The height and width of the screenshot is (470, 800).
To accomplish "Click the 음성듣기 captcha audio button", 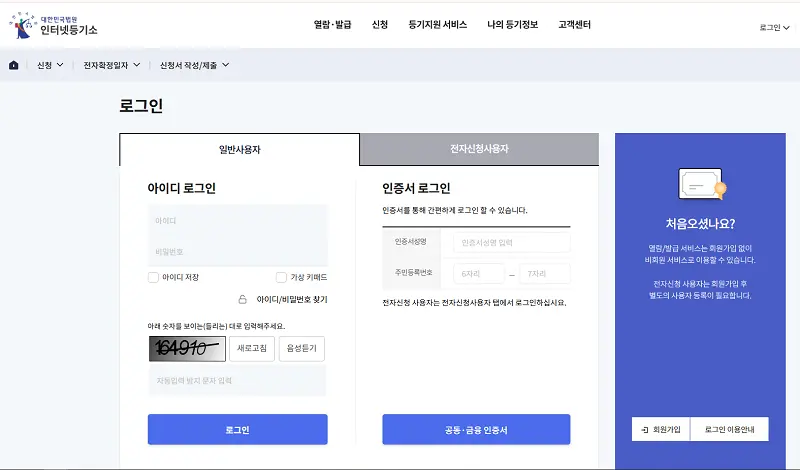I will pos(302,349).
